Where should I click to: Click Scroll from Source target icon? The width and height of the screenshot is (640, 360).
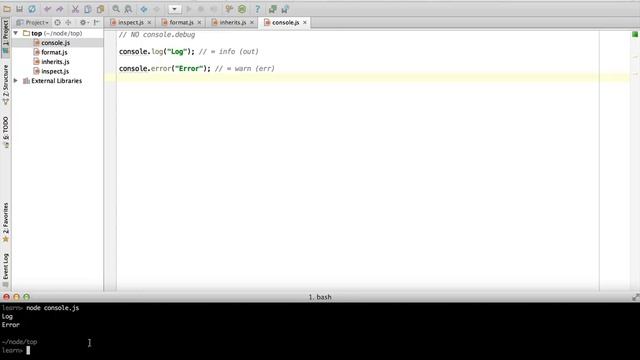click(58, 22)
